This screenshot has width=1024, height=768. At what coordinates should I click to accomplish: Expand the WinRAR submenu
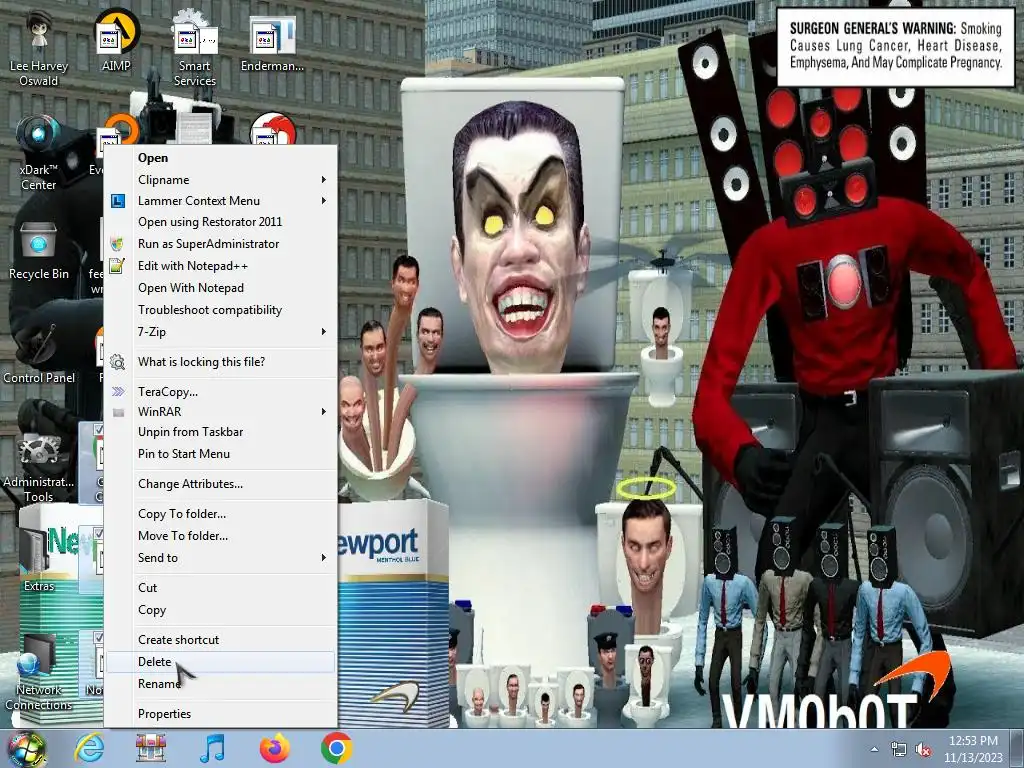(x=220, y=411)
